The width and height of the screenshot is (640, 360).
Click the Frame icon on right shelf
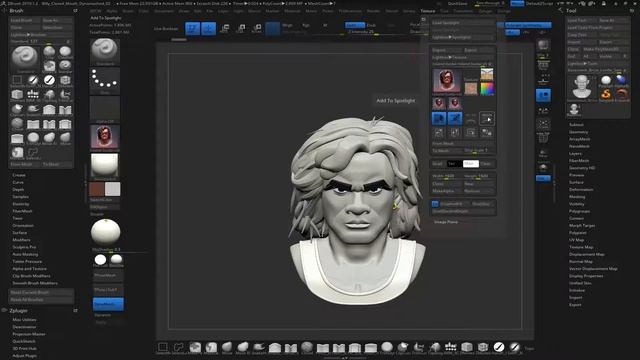tap(543, 124)
